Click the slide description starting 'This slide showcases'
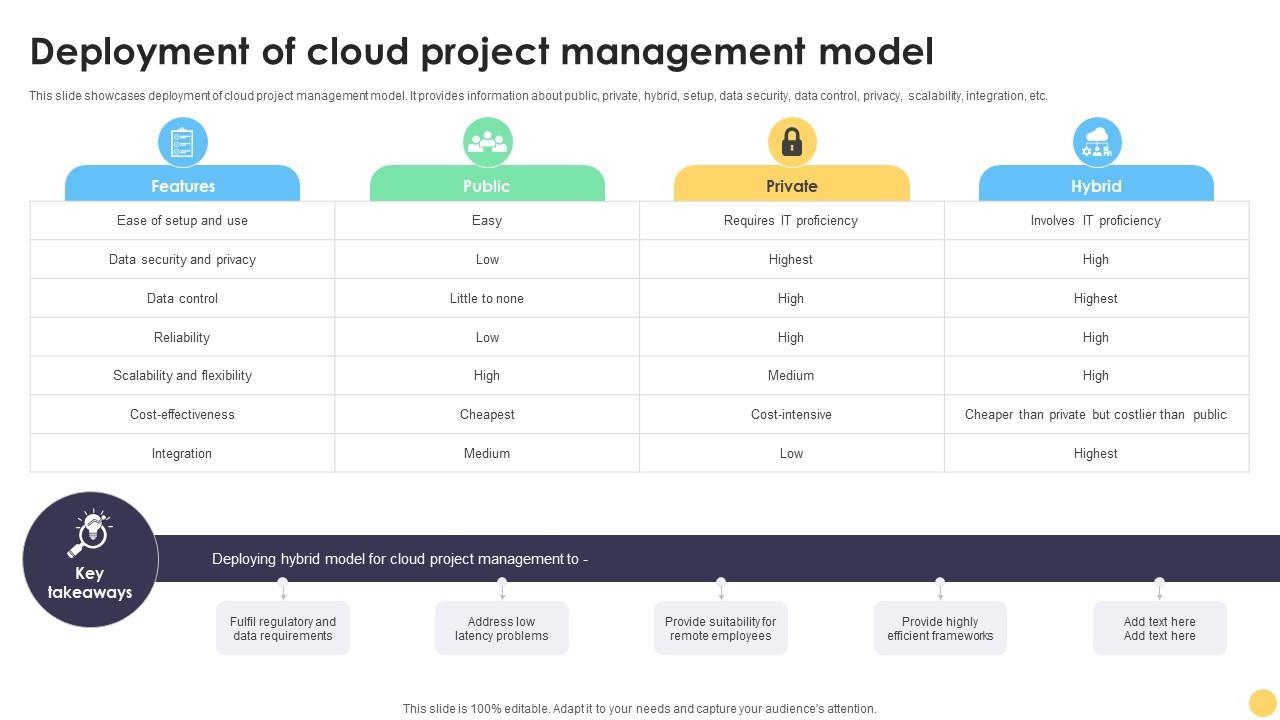The width and height of the screenshot is (1280, 720). (538, 96)
